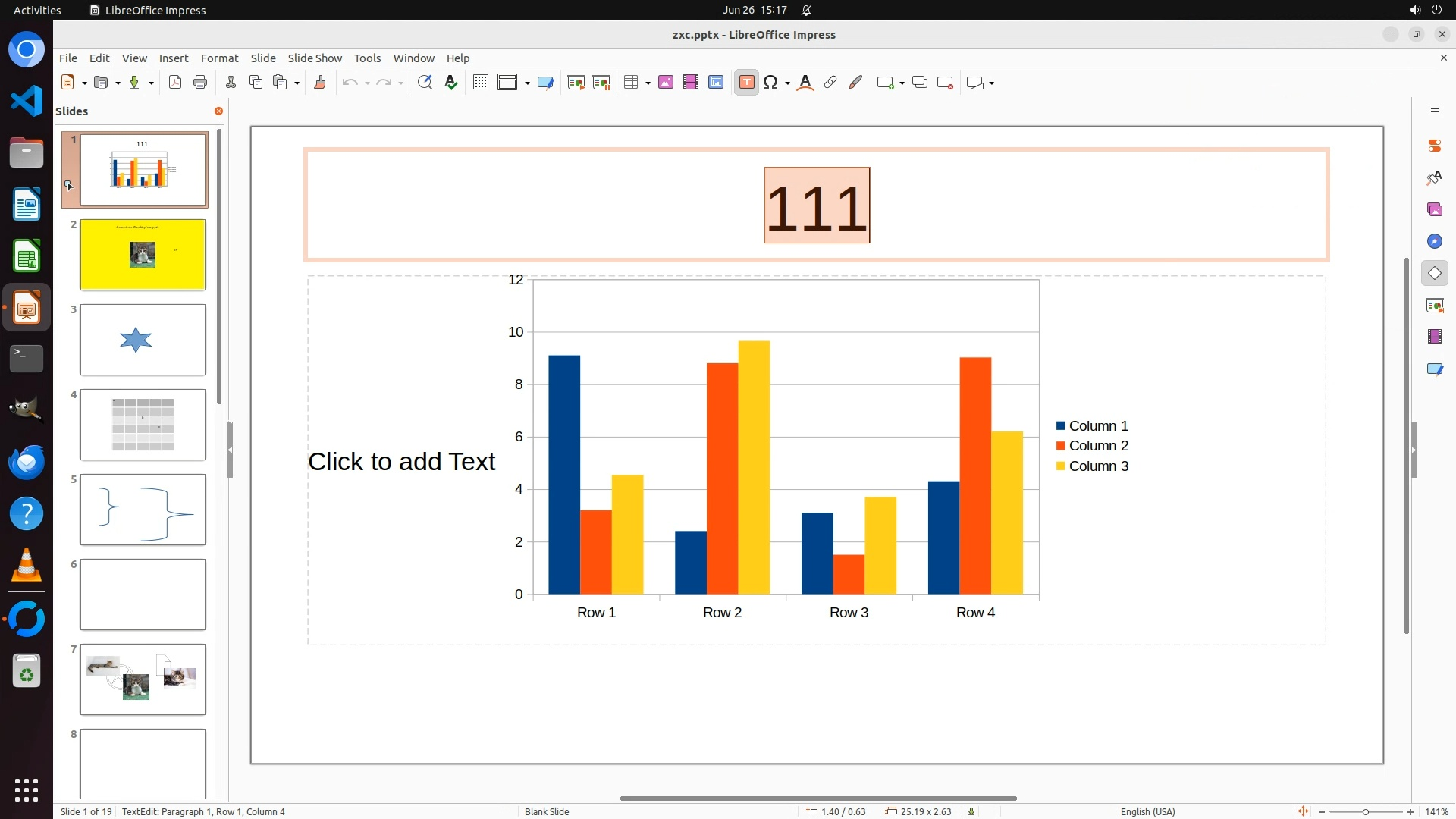Open Shapes panel in right sidebar
The height and width of the screenshot is (819, 1456).
[1434, 273]
